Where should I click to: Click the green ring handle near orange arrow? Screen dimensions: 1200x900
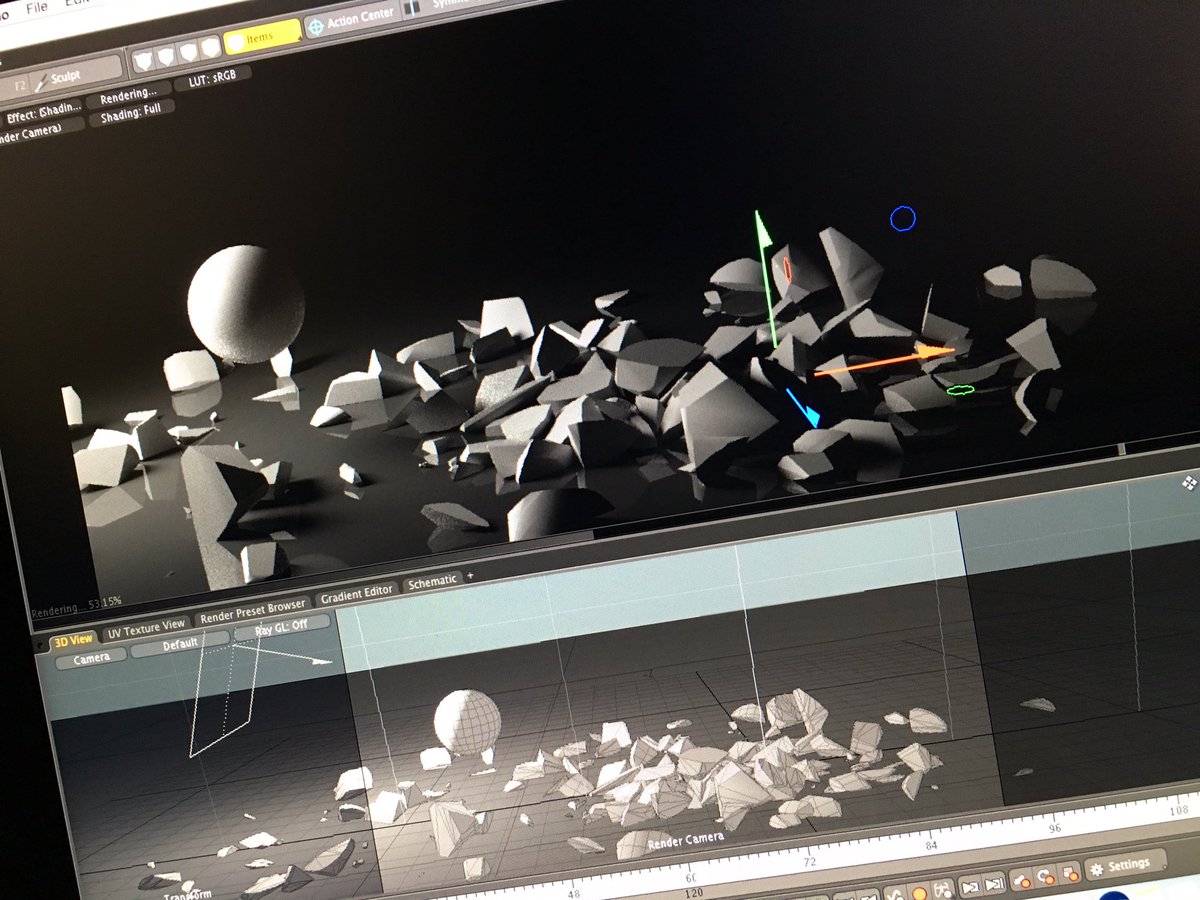point(960,390)
